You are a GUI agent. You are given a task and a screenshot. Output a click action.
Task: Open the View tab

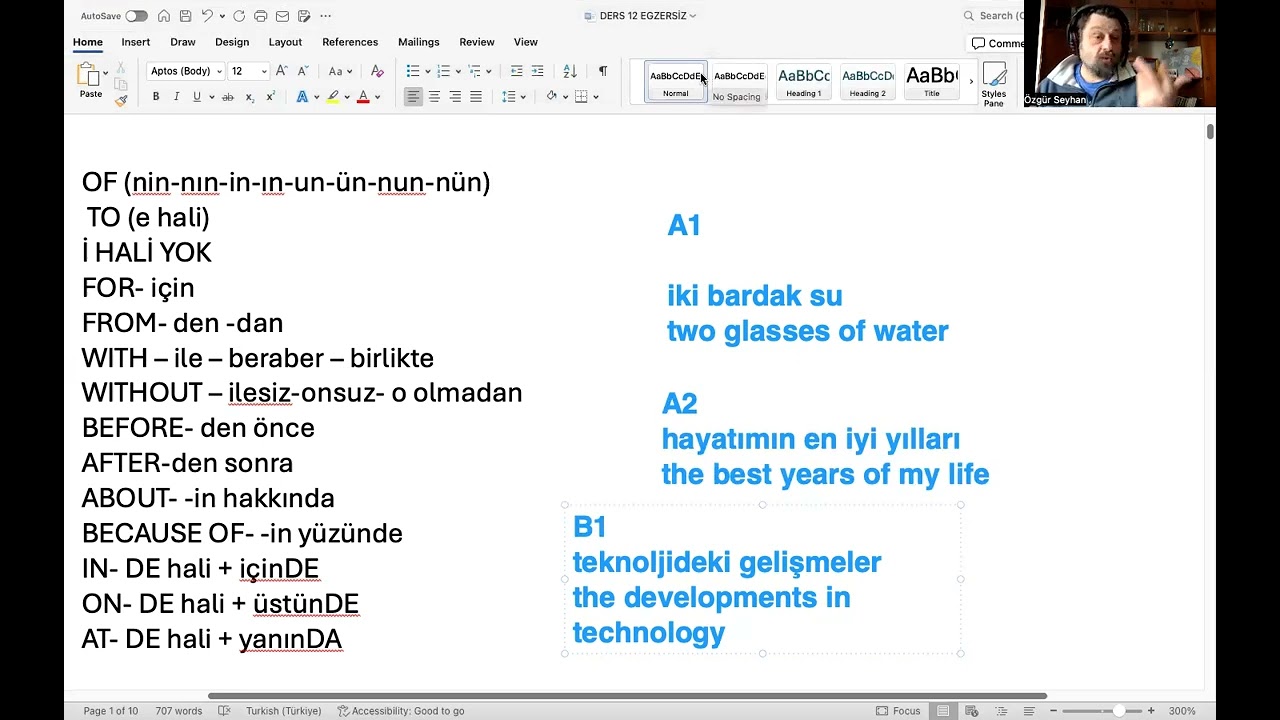526,42
